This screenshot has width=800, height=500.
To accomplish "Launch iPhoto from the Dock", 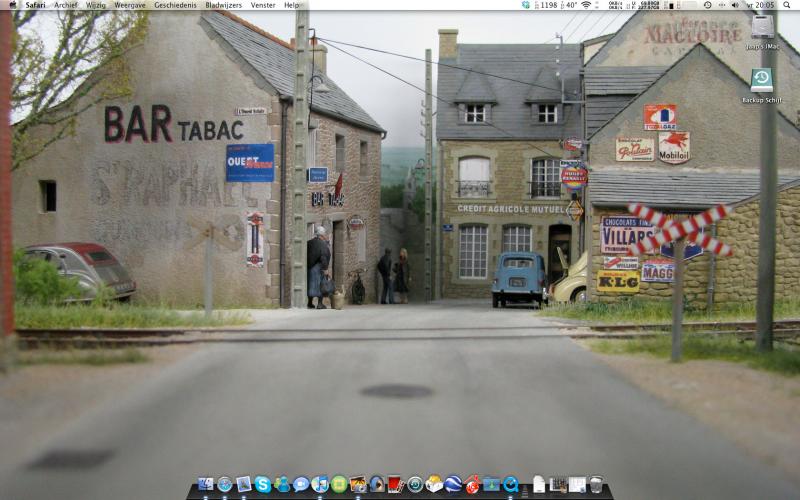I will (358, 484).
